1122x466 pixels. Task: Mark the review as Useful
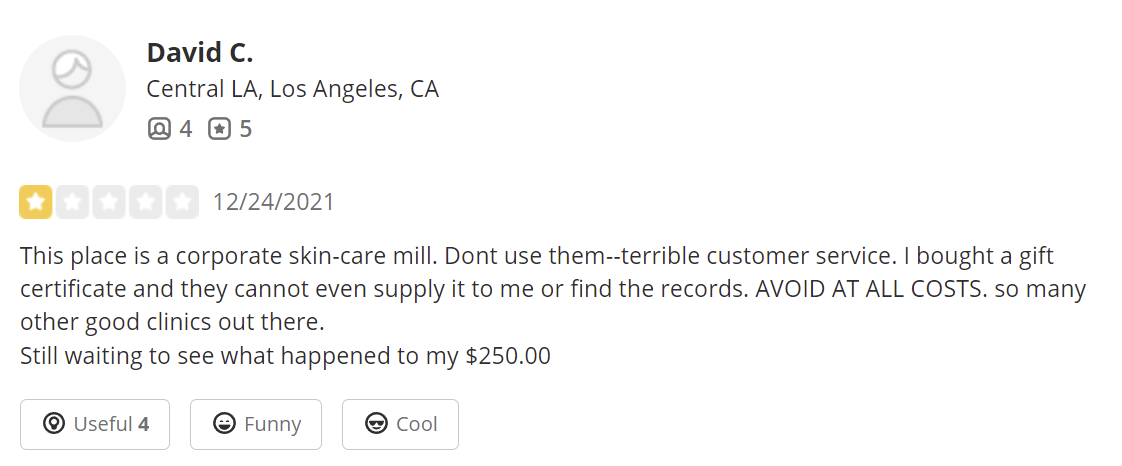pyautogui.click(x=95, y=424)
